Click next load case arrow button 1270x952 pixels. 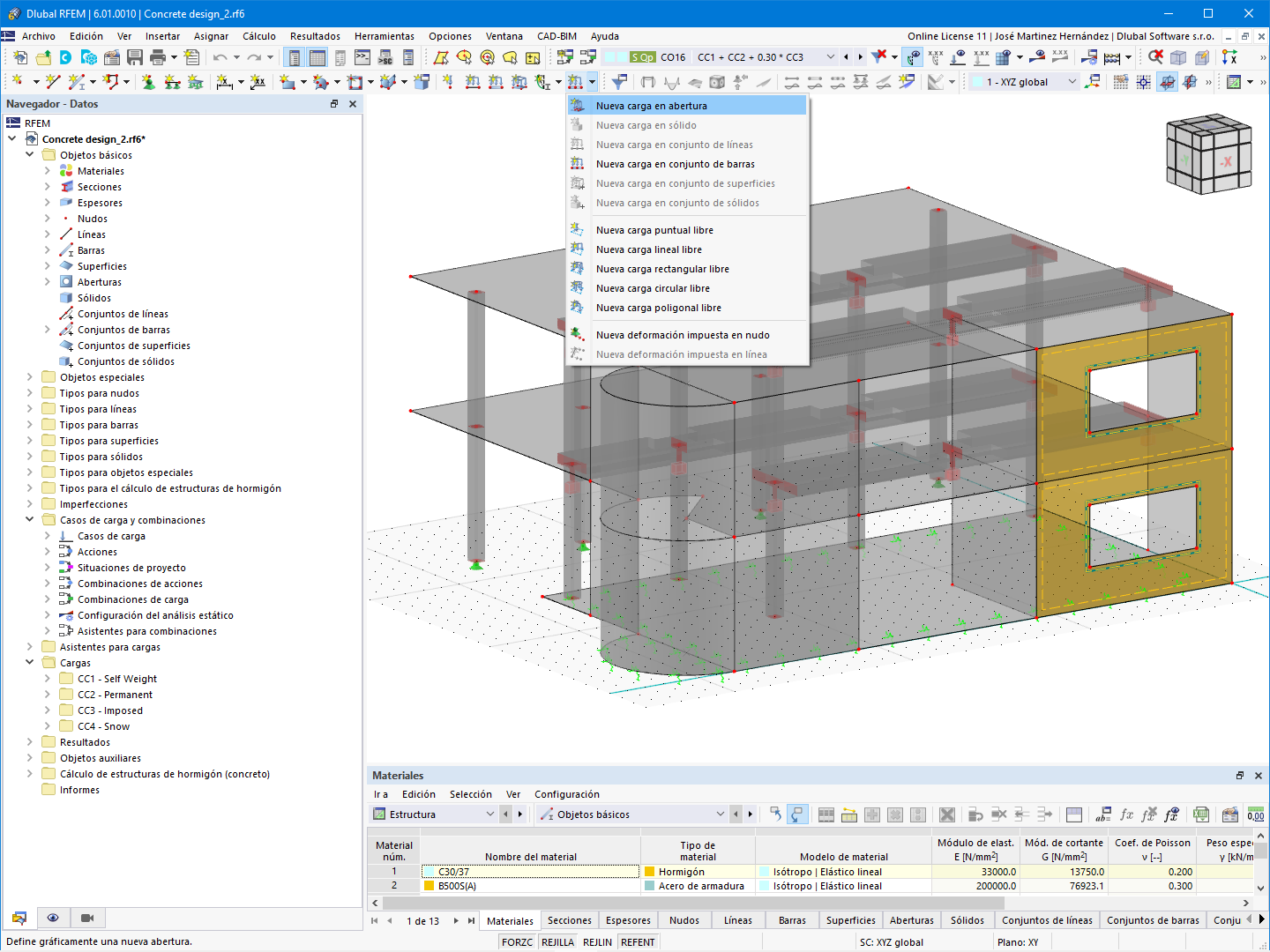[x=860, y=57]
